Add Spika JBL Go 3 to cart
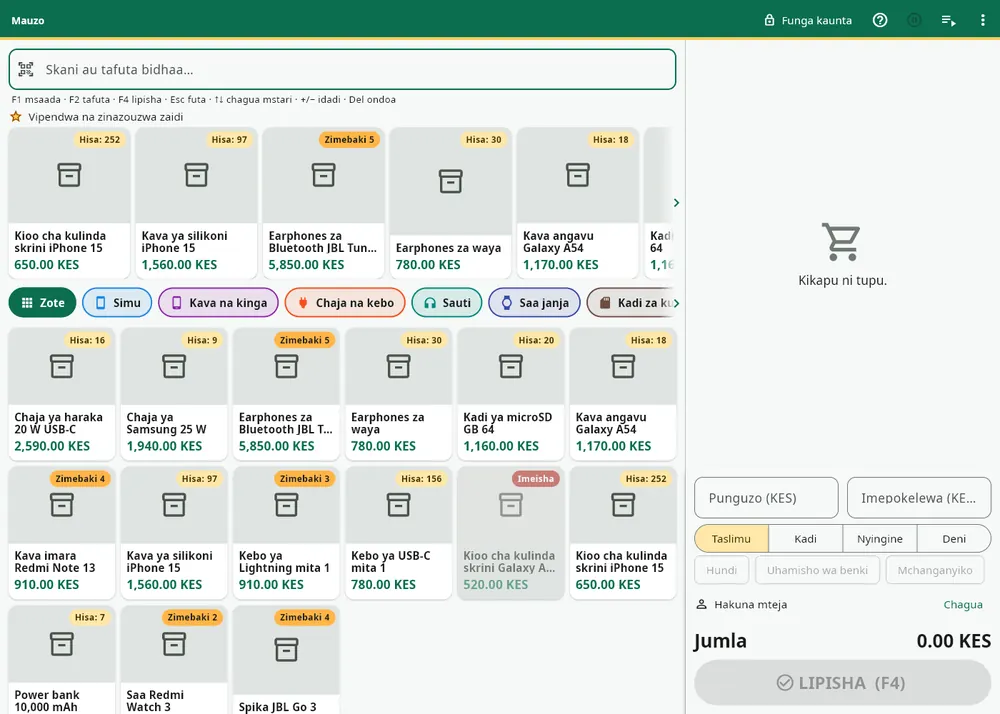The width and height of the screenshot is (1000, 714). click(286, 660)
